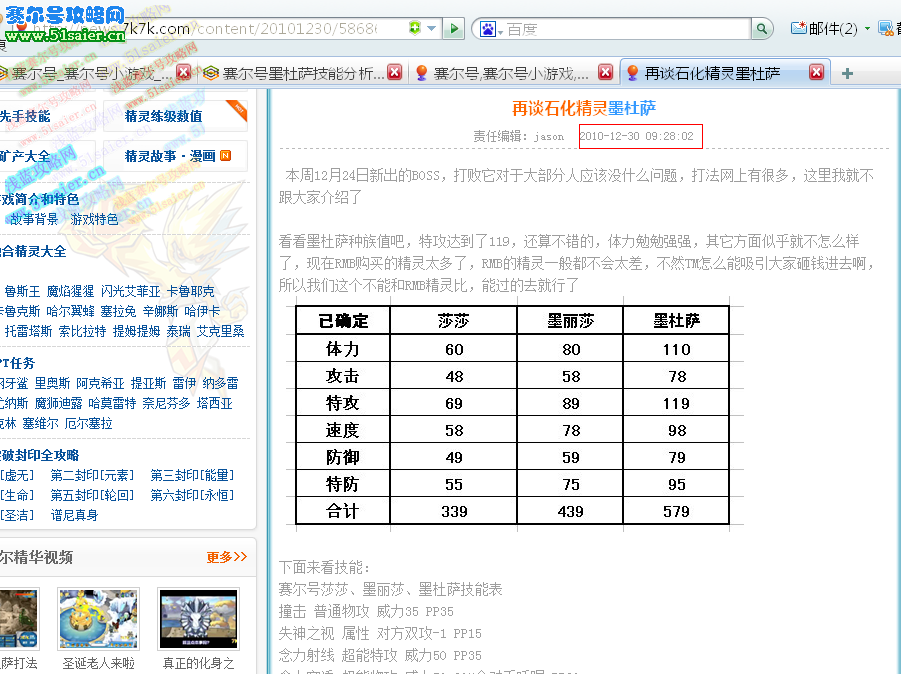Open the 精灵故事·漫画 link
The height and width of the screenshot is (674, 901).
[x=170, y=156]
